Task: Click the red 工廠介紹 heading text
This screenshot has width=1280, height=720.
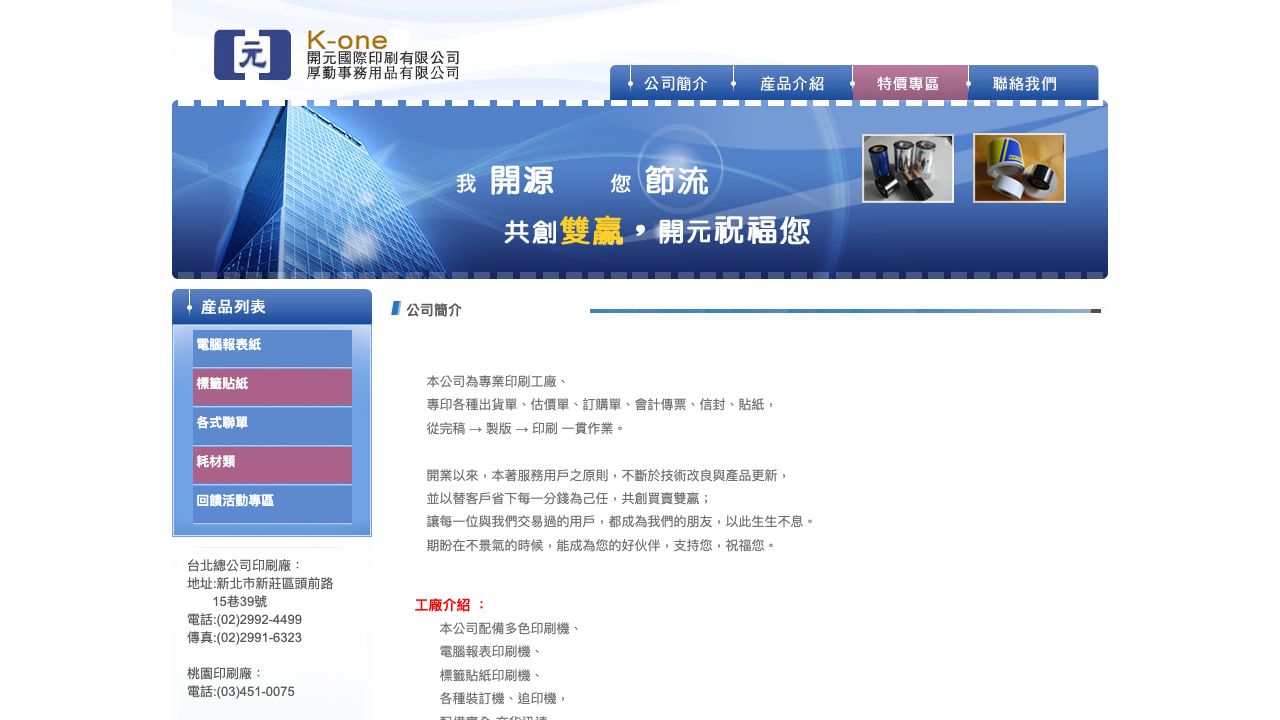Action: click(444, 604)
